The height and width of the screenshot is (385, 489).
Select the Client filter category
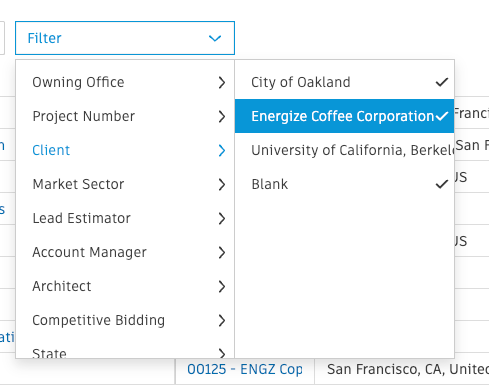click(125, 150)
